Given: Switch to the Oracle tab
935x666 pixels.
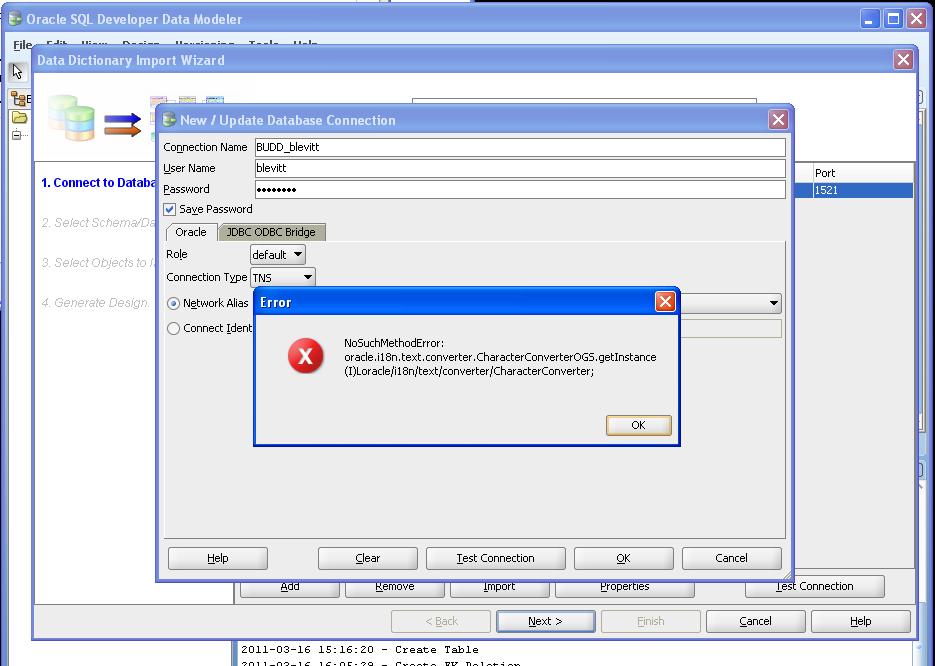Looking at the screenshot, I should [191, 232].
